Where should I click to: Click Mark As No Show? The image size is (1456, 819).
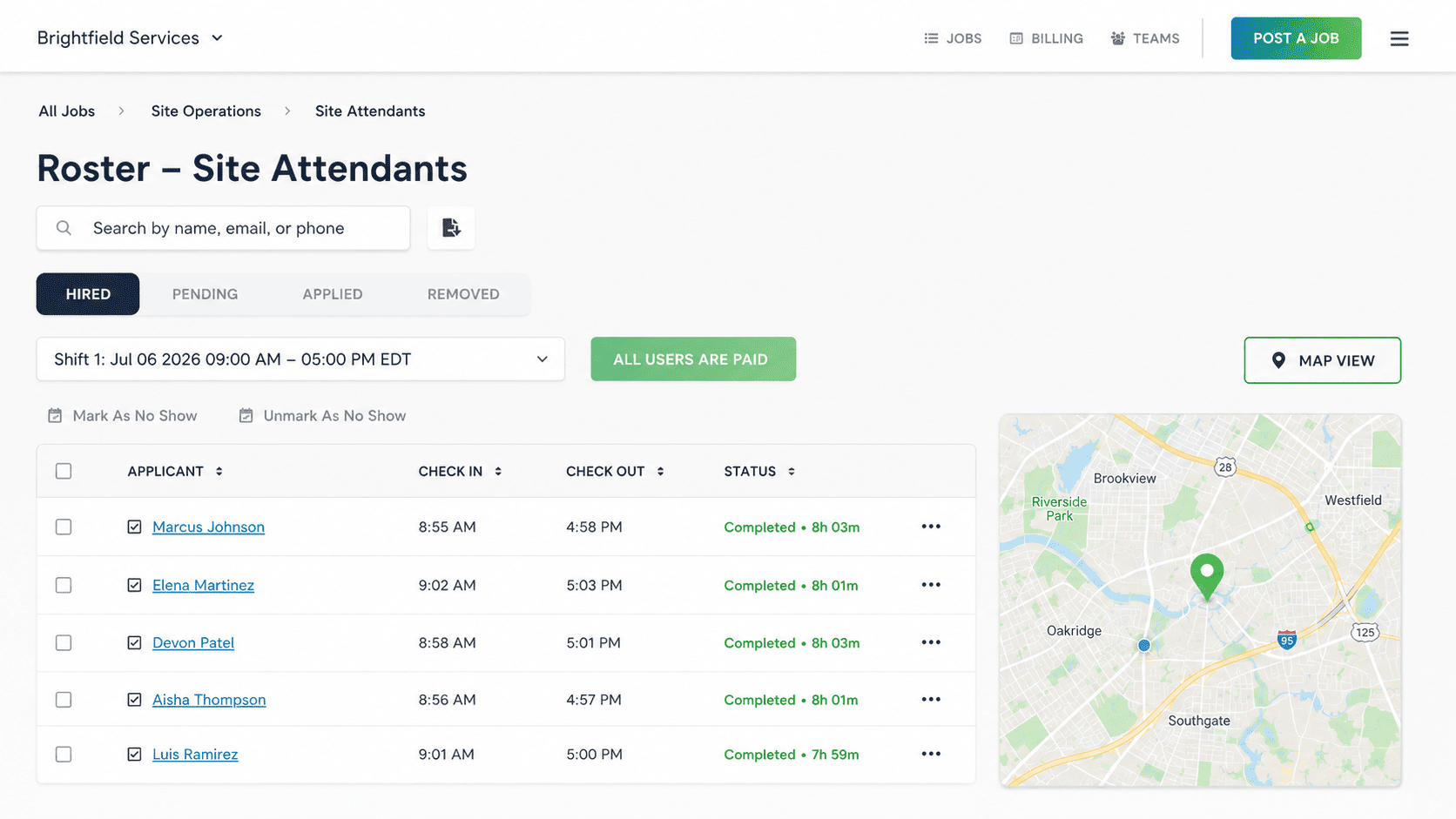[123, 416]
